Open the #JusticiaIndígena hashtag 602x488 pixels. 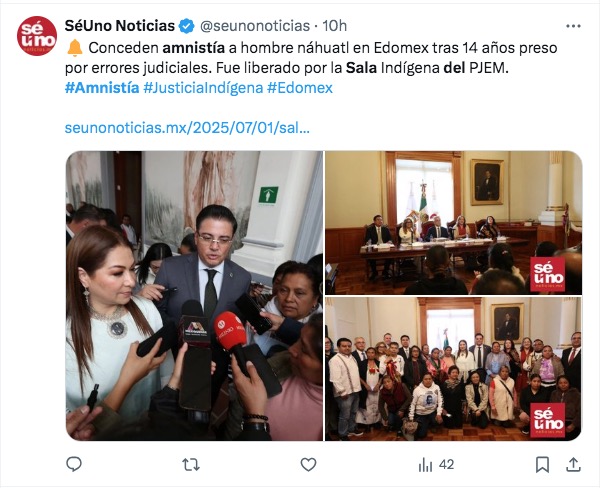pos(203,88)
